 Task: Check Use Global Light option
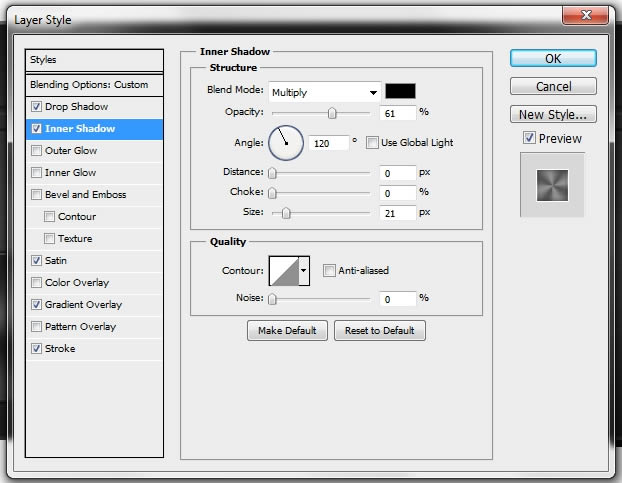tap(372, 143)
